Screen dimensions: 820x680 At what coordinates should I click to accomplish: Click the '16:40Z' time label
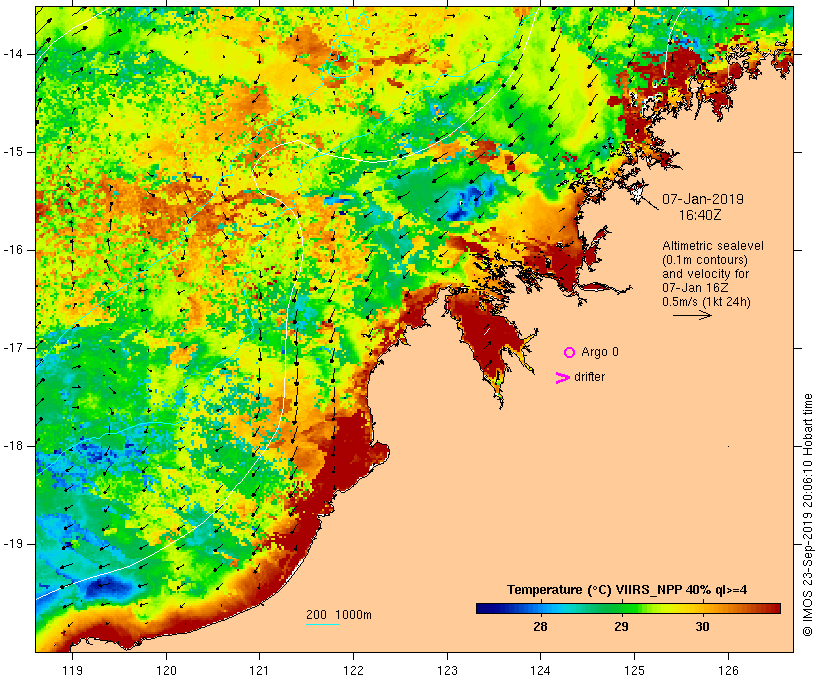tap(700, 215)
